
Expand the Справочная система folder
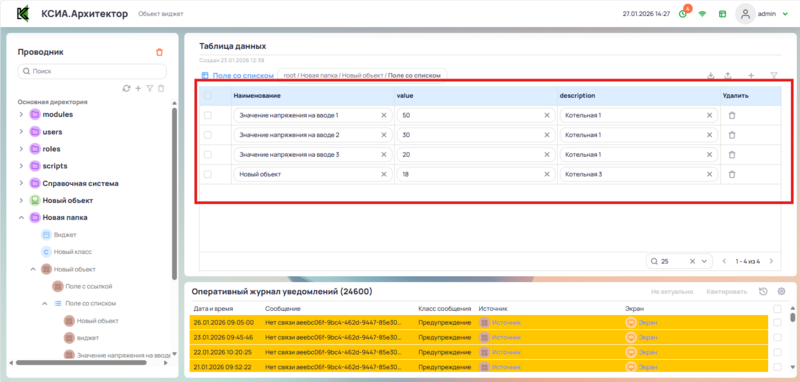21,183
